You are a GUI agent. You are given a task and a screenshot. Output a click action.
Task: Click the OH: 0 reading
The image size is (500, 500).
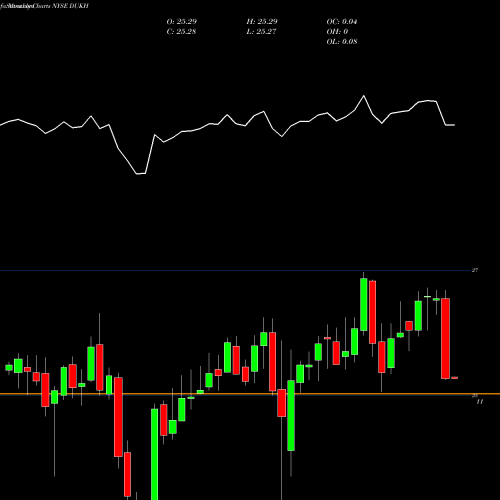pos(337,32)
